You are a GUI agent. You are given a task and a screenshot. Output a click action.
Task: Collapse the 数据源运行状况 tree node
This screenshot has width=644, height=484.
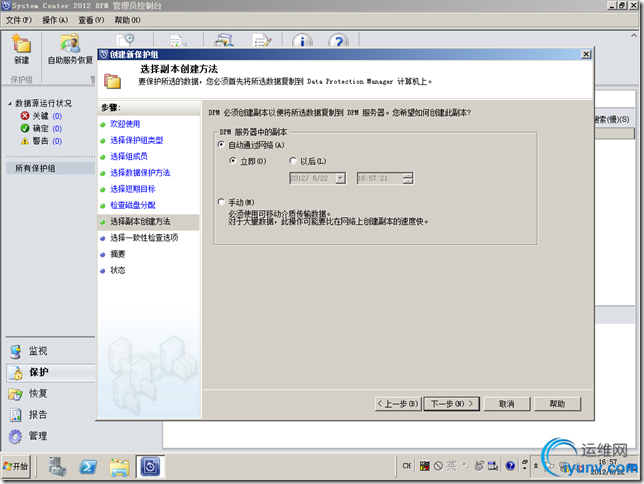pos(10,104)
